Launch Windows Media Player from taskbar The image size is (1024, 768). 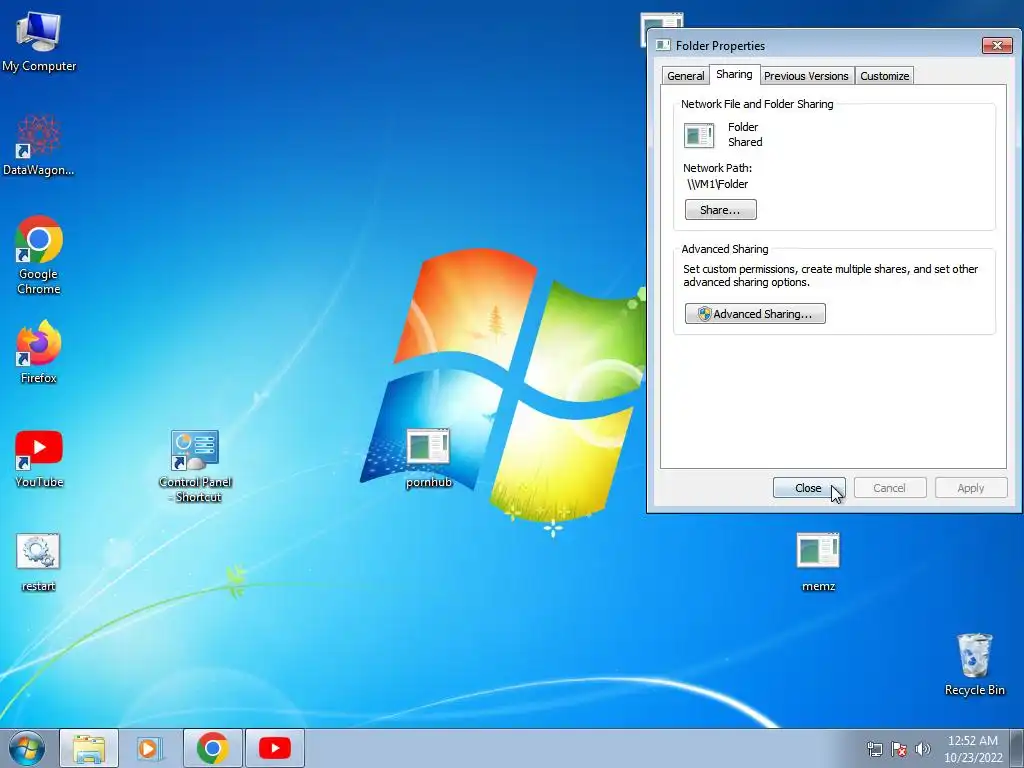point(150,748)
